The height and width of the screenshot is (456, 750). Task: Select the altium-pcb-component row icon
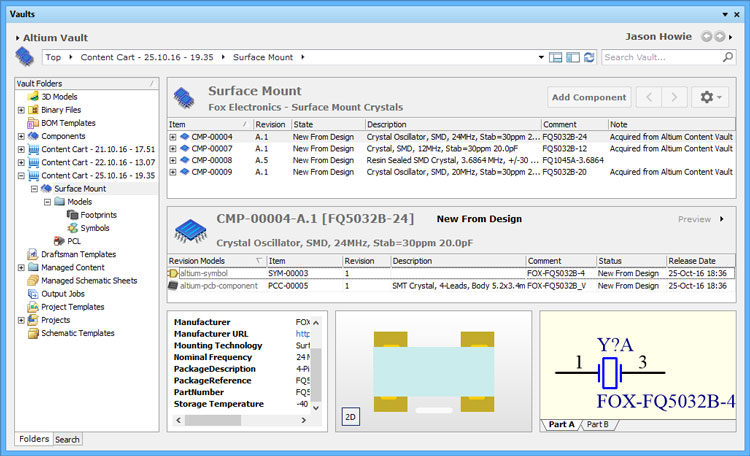click(x=173, y=286)
